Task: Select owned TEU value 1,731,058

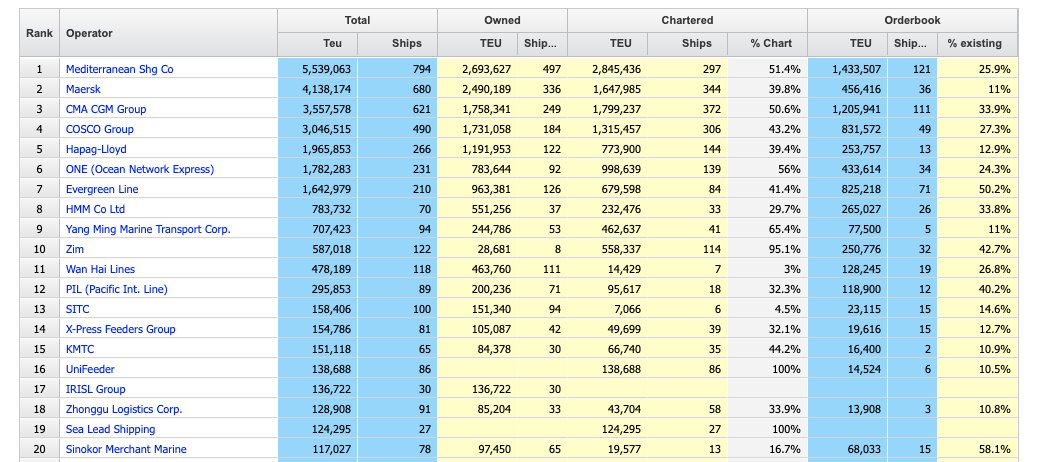Action: pos(477,129)
